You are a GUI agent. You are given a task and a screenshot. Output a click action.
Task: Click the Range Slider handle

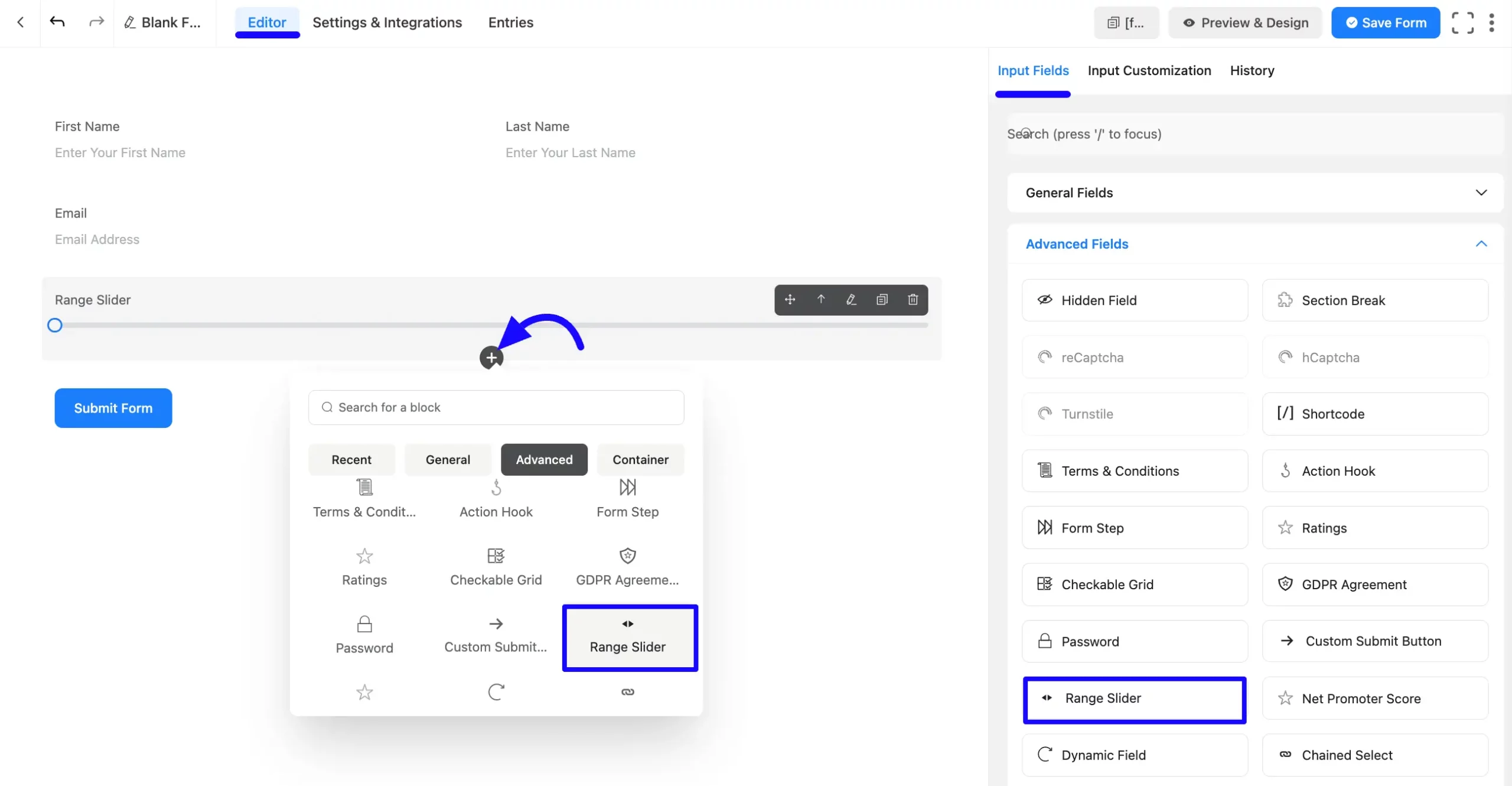pyautogui.click(x=55, y=325)
